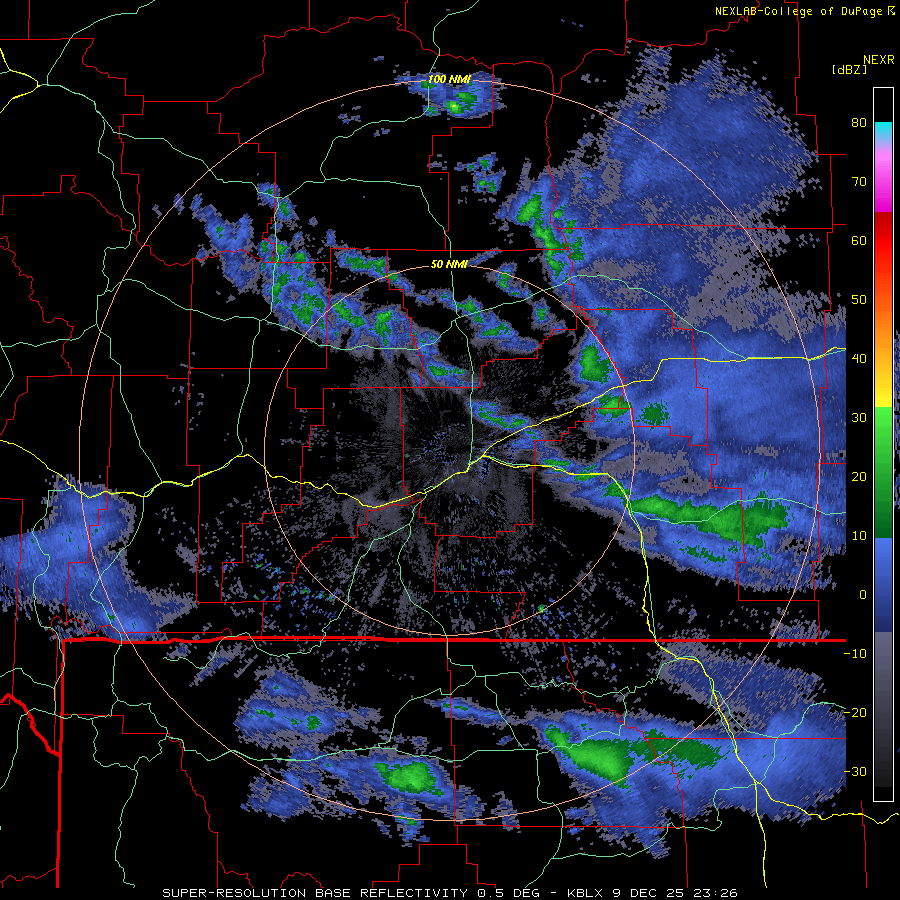Click the -10 value on the dBZ scale
Screen dimensions: 900x900
tap(855, 654)
